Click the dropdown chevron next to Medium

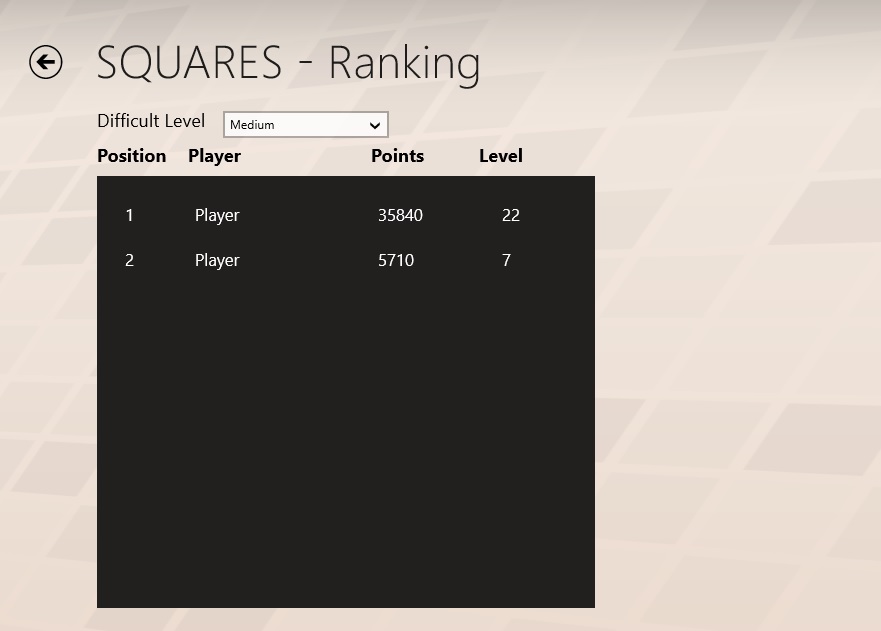375,125
